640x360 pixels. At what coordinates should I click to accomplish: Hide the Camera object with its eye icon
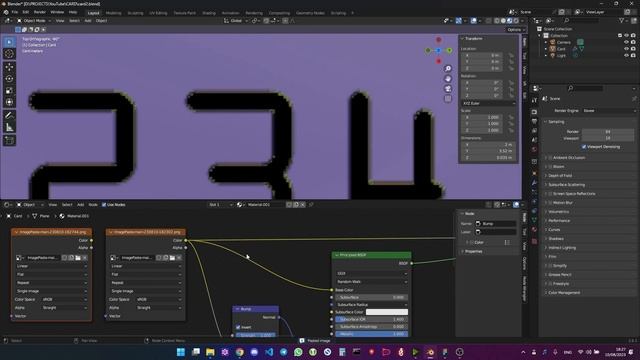tap(626, 42)
